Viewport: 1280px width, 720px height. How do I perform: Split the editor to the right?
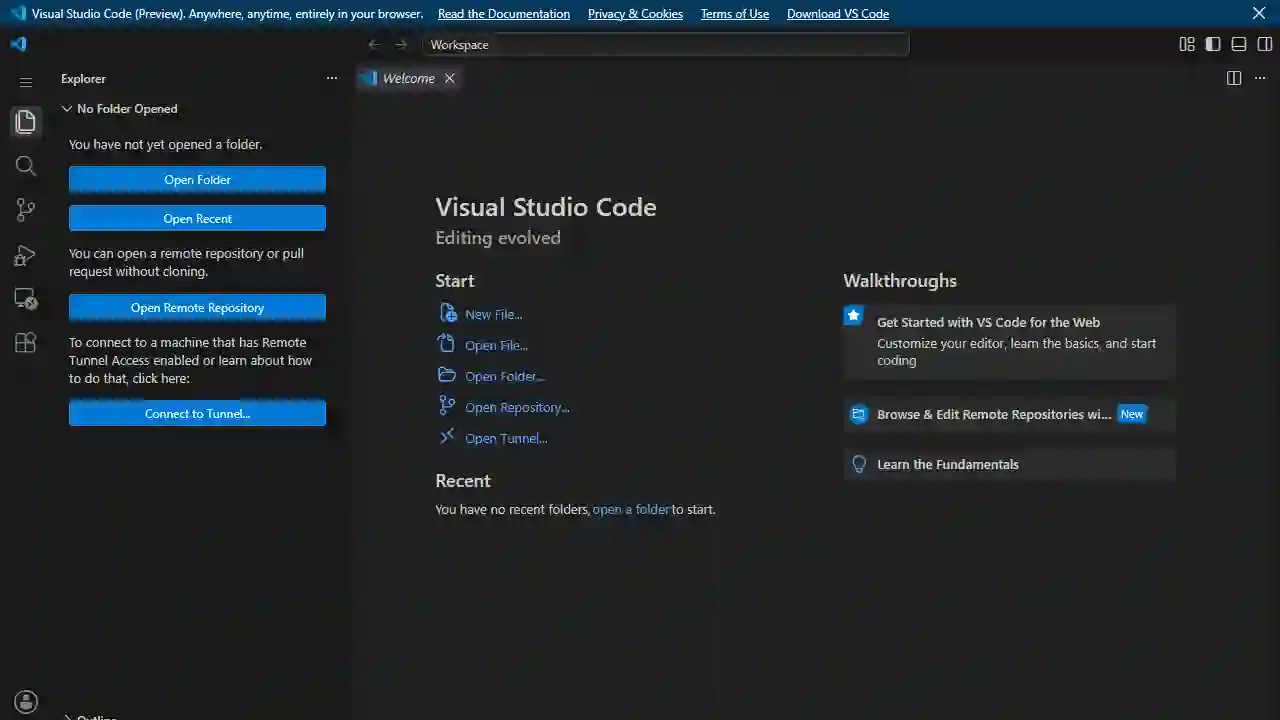(x=1234, y=78)
